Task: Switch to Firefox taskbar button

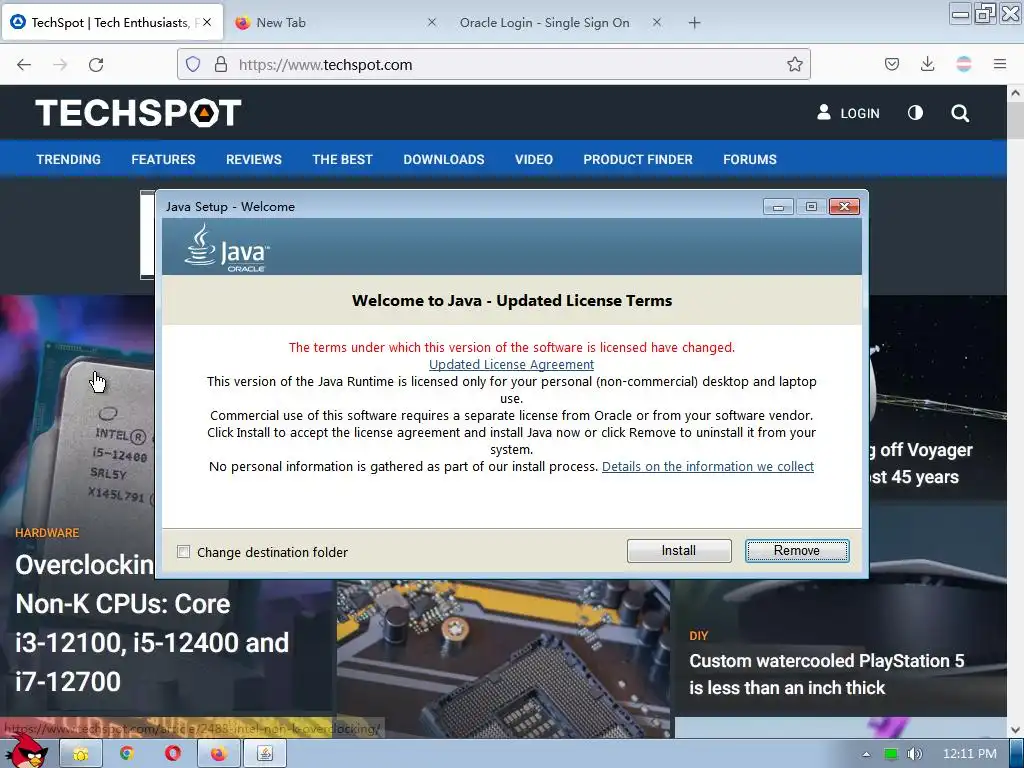Action: coord(218,754)
